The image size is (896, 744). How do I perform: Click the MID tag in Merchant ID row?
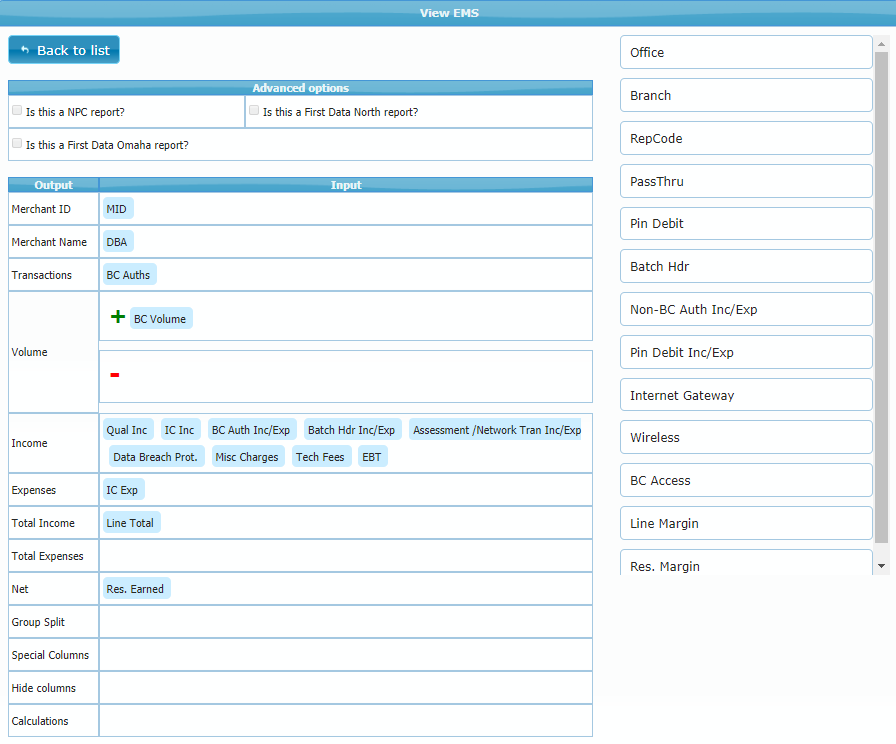[117, 209]
